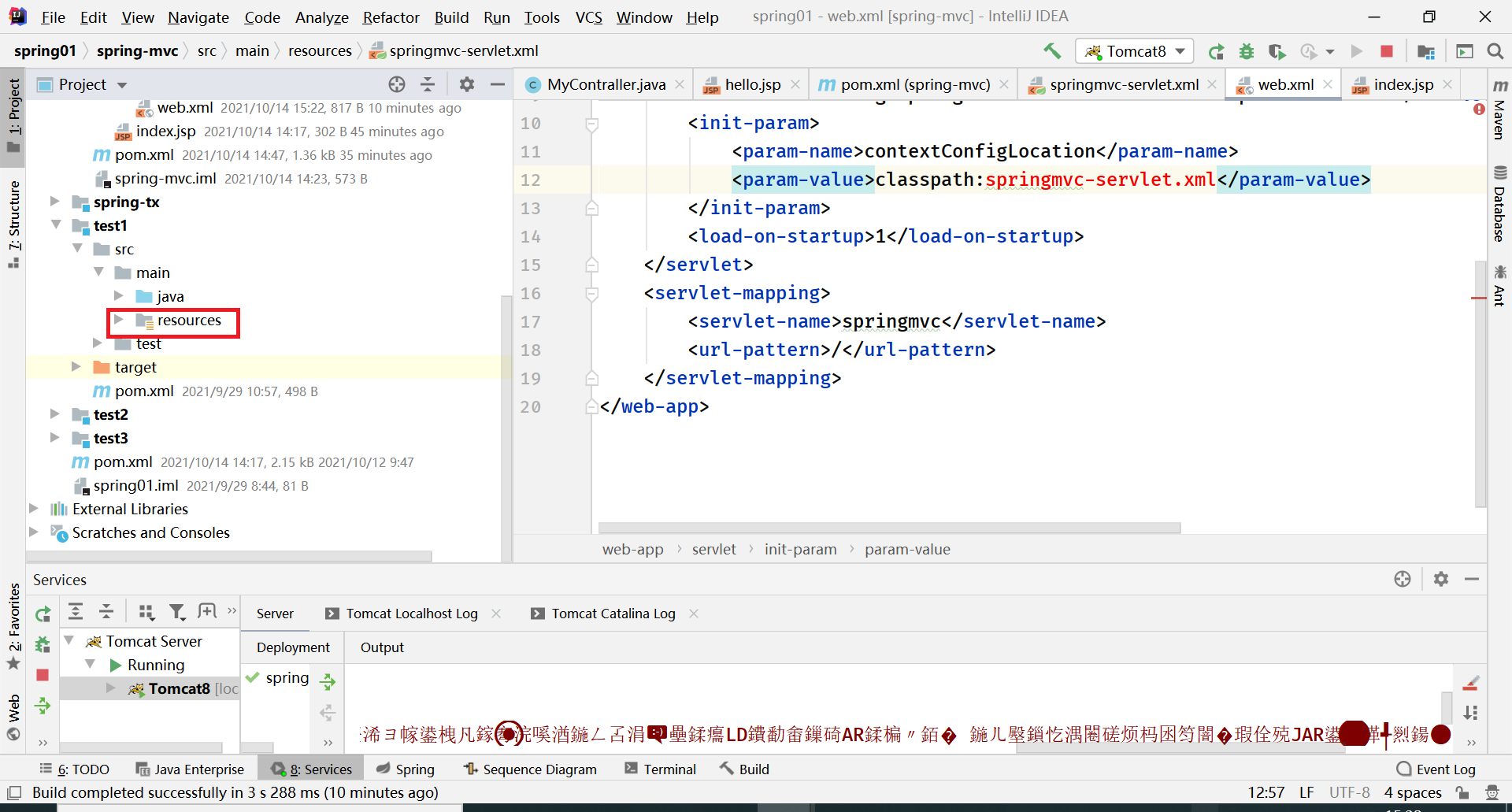Screen dimensions: 1512x812
Task: Open Search Everywhere magnifier icon
Action: 1495,51
